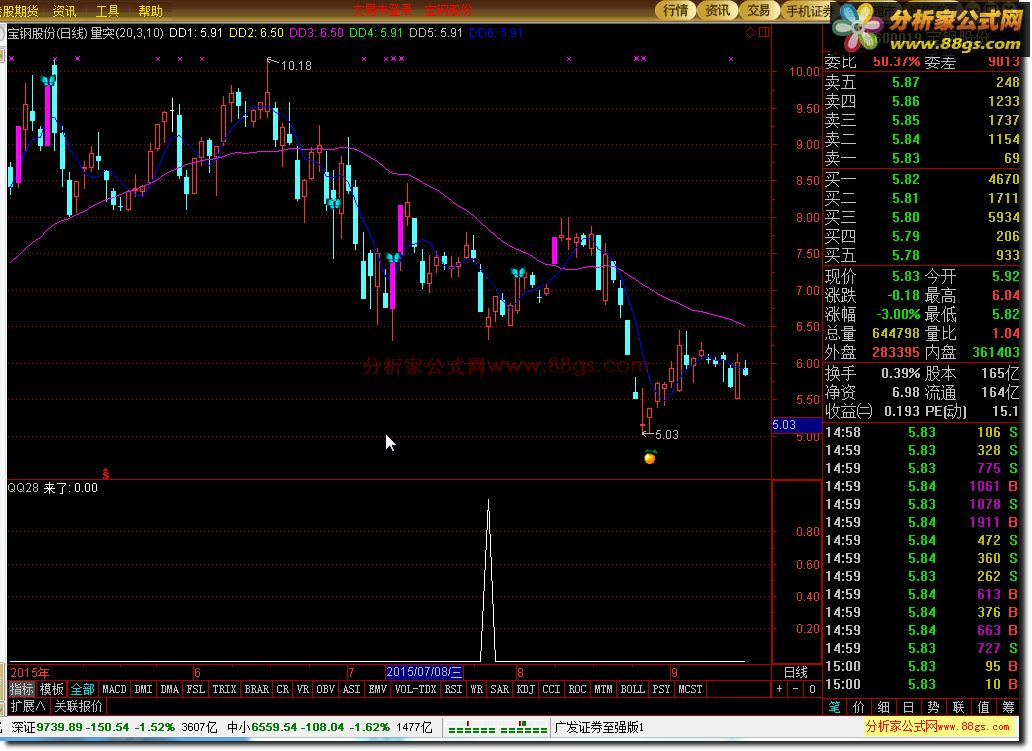Switch indicator to VOL-TDX

point(415,689)
